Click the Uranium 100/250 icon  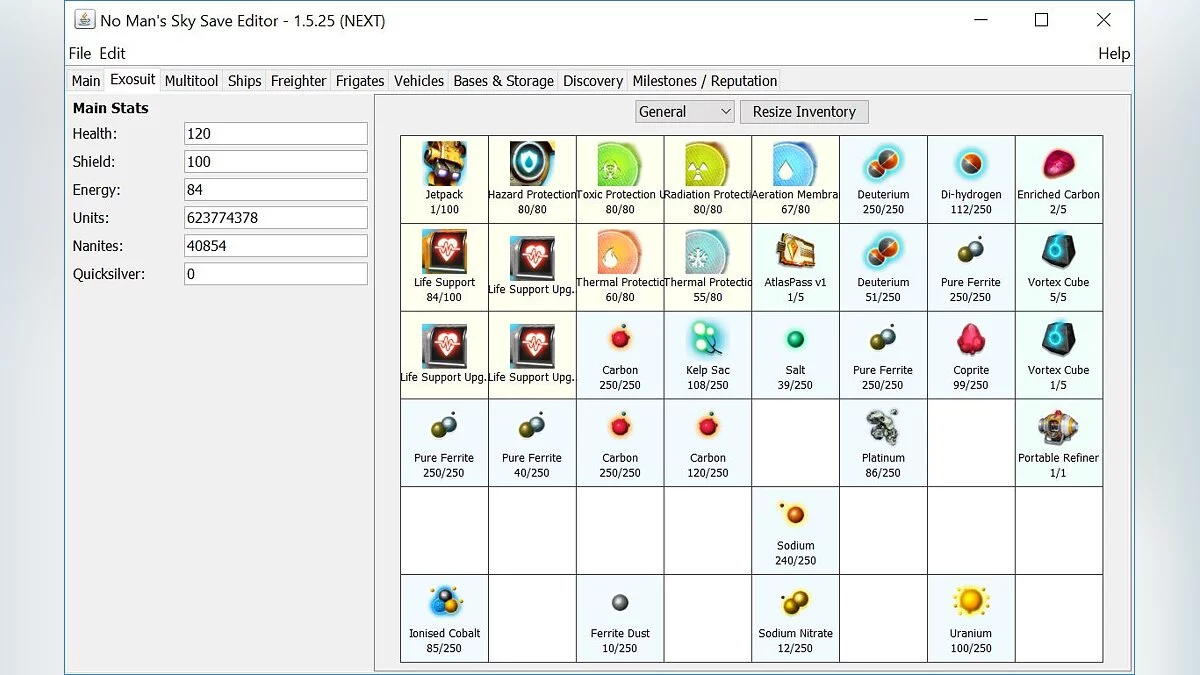click(x=971, y=602)
